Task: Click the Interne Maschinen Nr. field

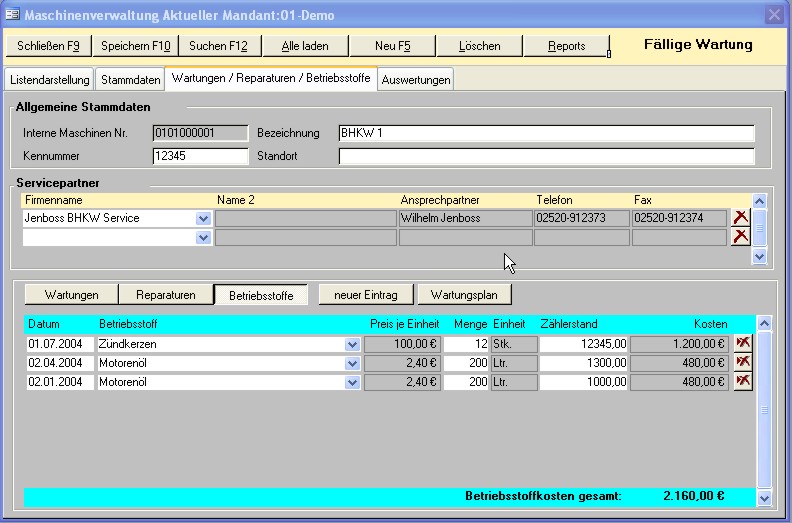Action: click(200, 133)
